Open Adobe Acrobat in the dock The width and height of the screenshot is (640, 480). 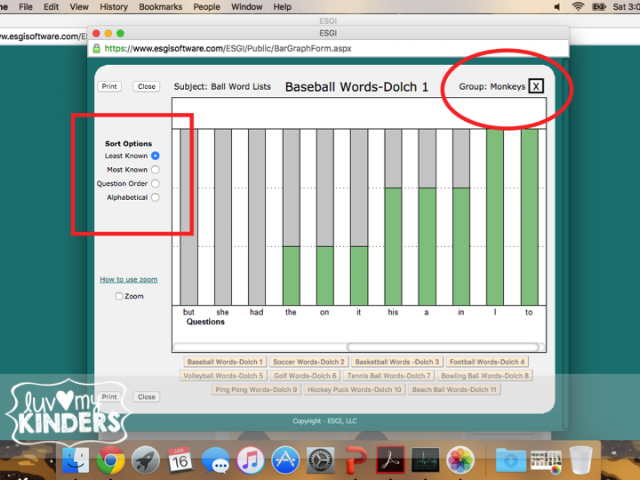coord(391,460)
